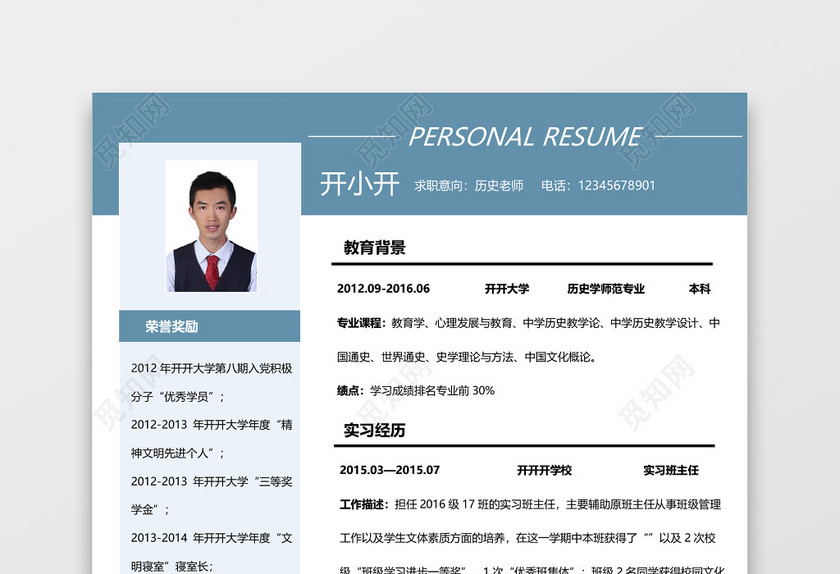
Task: Click the line 学金”；
Action: pyautogui.click(x=150, y=510)
